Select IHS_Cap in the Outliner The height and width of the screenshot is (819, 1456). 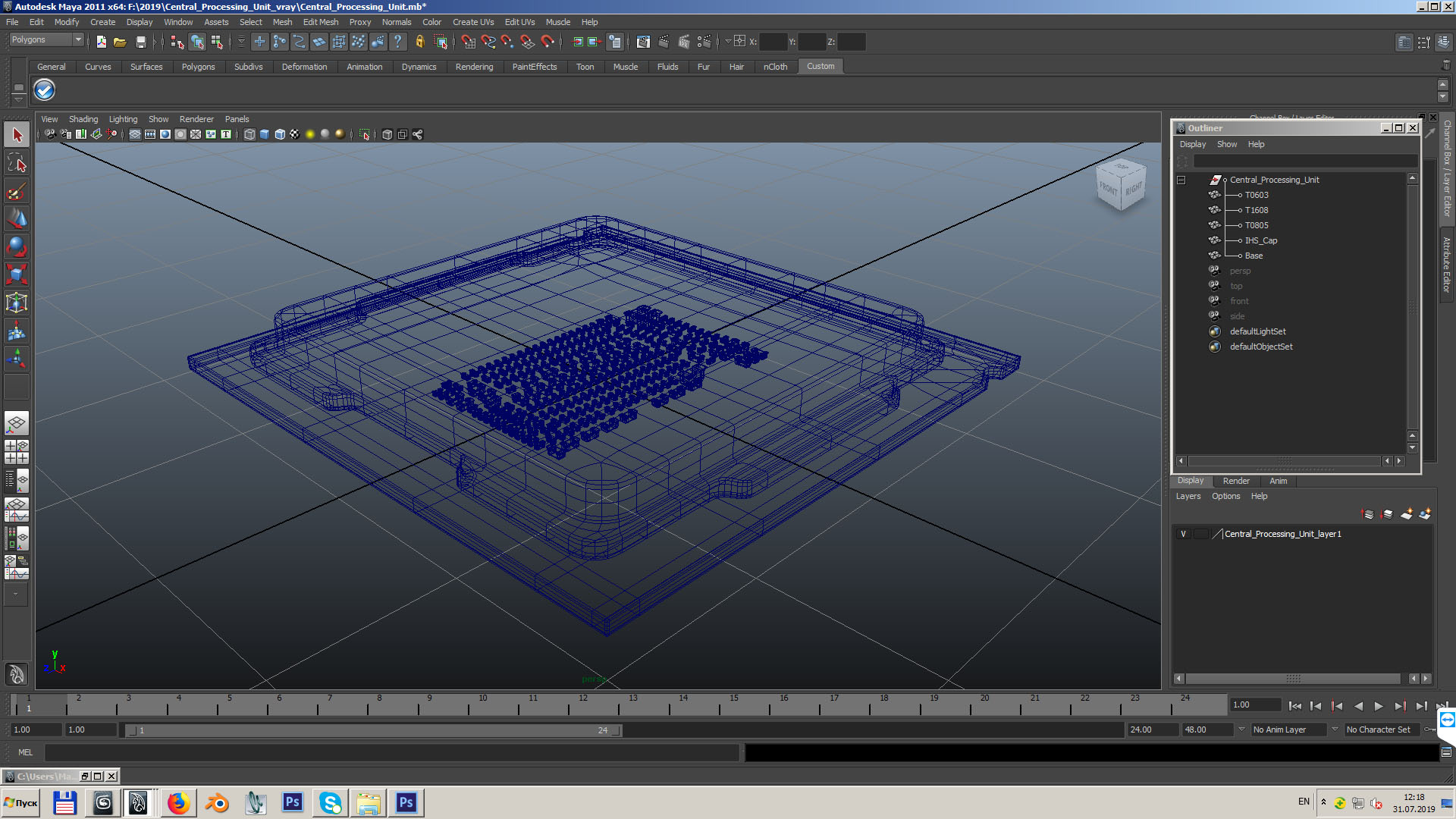pos(1260,240)
